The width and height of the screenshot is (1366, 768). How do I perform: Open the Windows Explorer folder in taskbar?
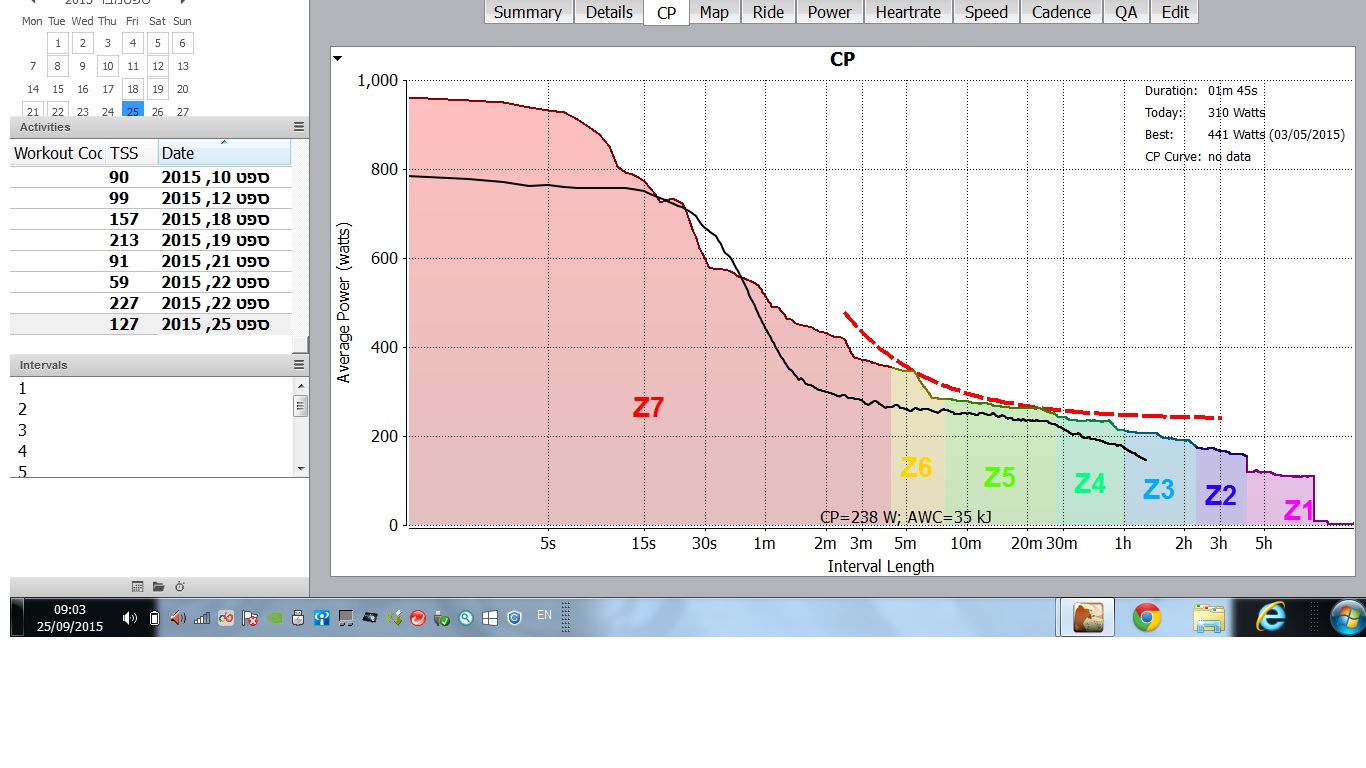pos(1209,618)
